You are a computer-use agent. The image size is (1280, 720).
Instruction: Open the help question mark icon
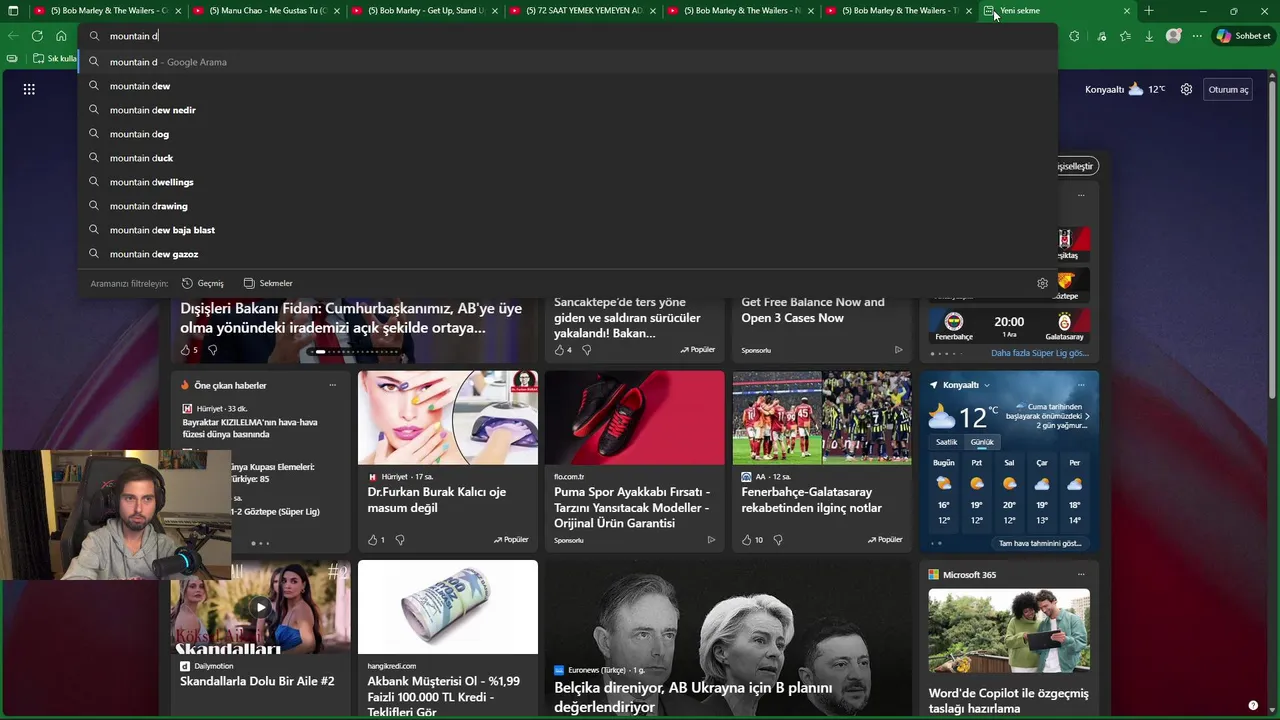coord(1253,705)
